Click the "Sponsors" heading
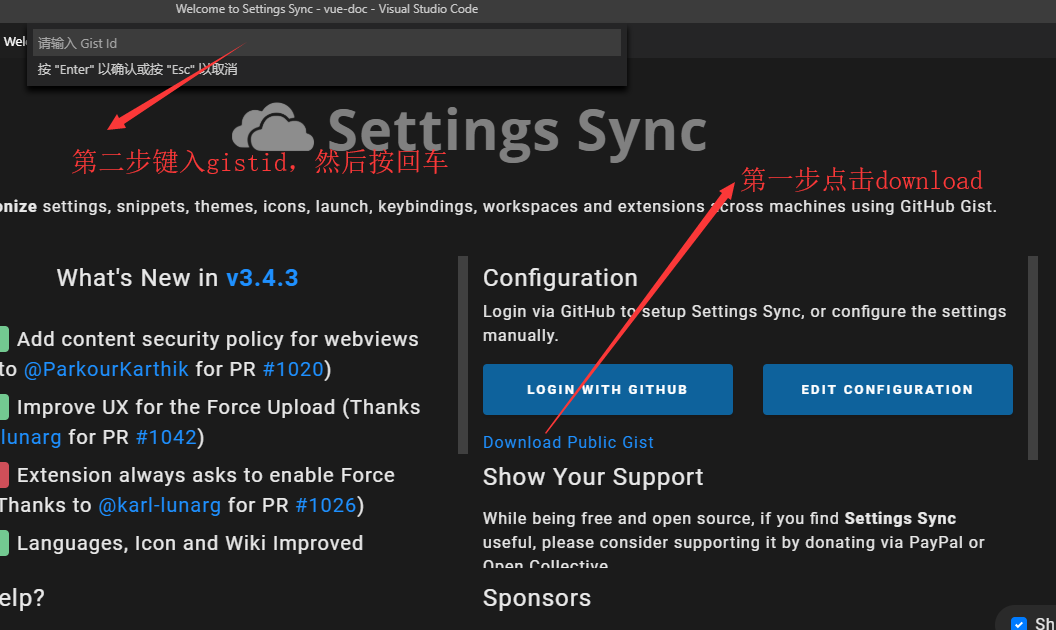Screen dimensions: 1056x630 click(x=537, y=598)
